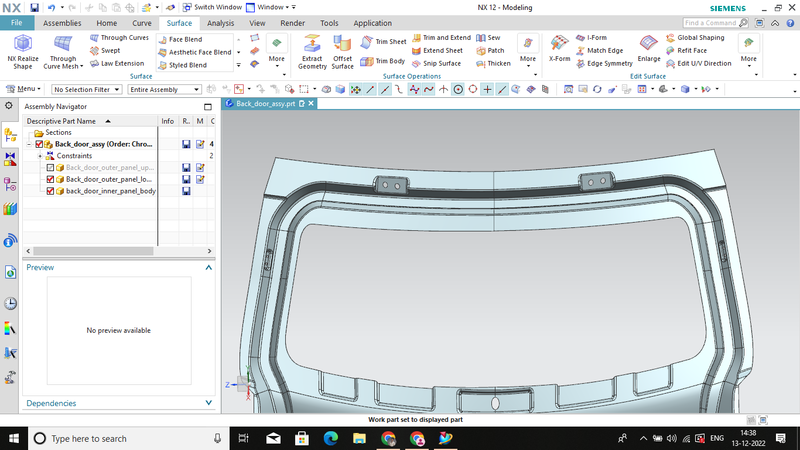
Task: Select Enlarge surface tool
Action: [648, 49]
